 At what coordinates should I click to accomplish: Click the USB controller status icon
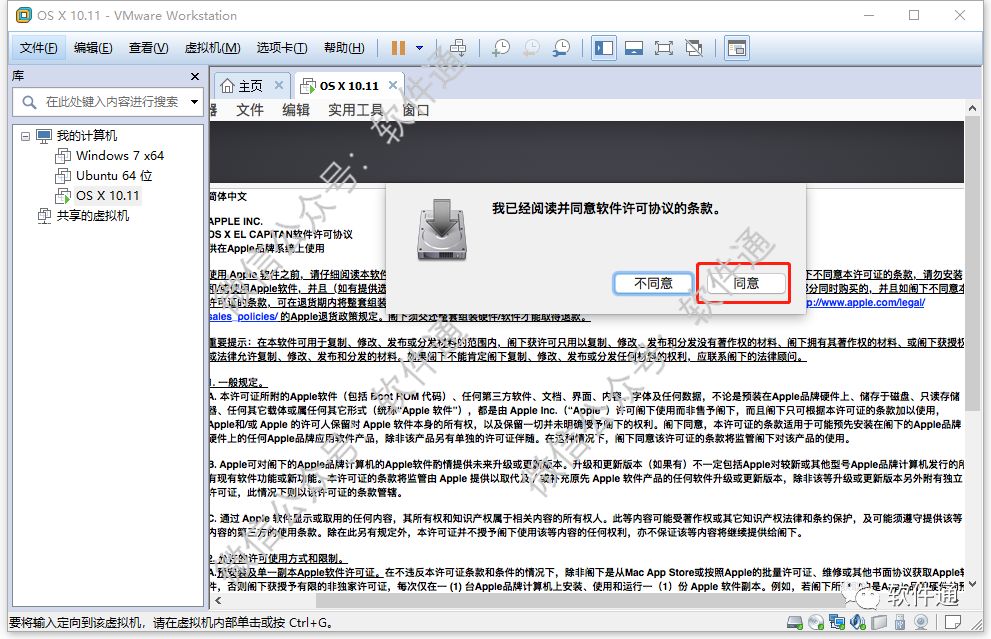click(900, 623)
